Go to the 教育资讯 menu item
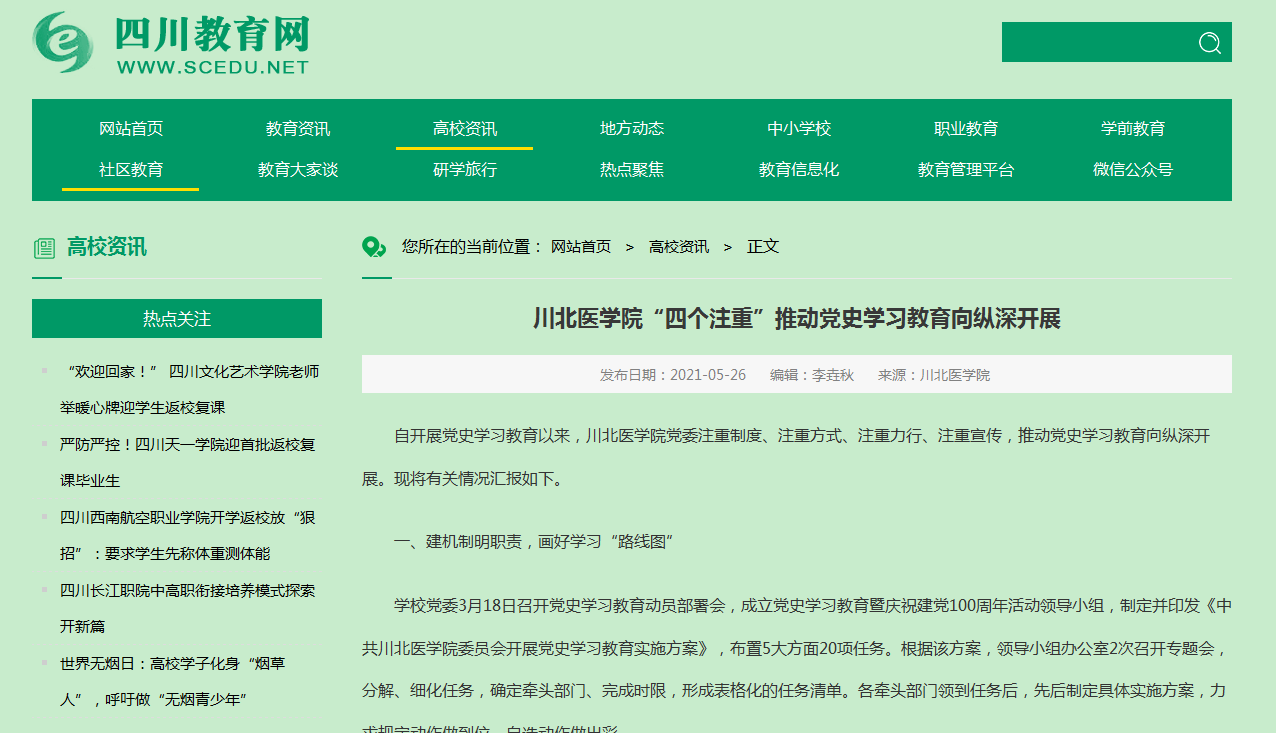The image size is (1276, 733). 298,128
